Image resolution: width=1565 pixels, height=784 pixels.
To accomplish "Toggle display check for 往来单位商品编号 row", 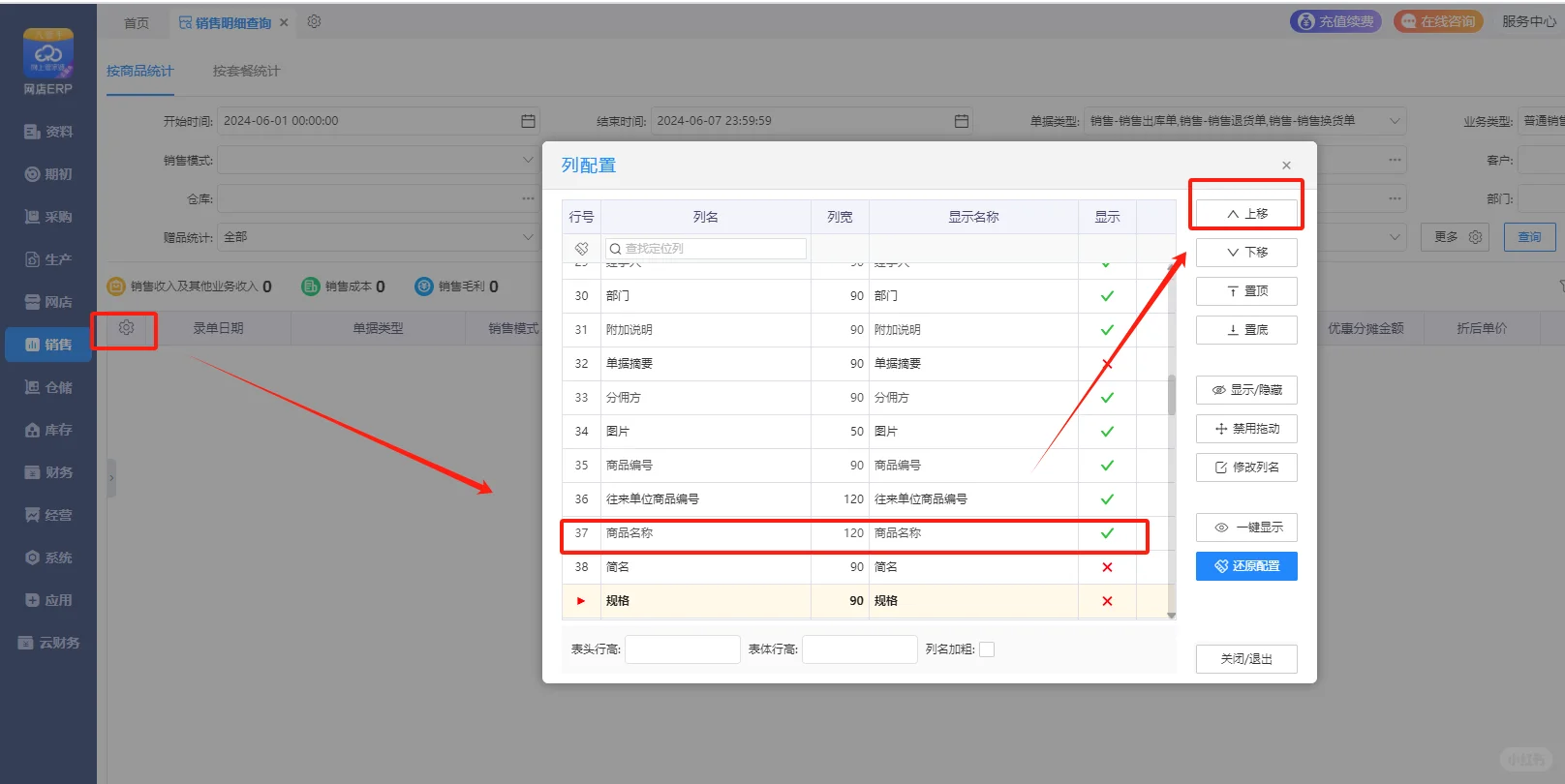I will pyautogui.click(x=1107, y=499).
